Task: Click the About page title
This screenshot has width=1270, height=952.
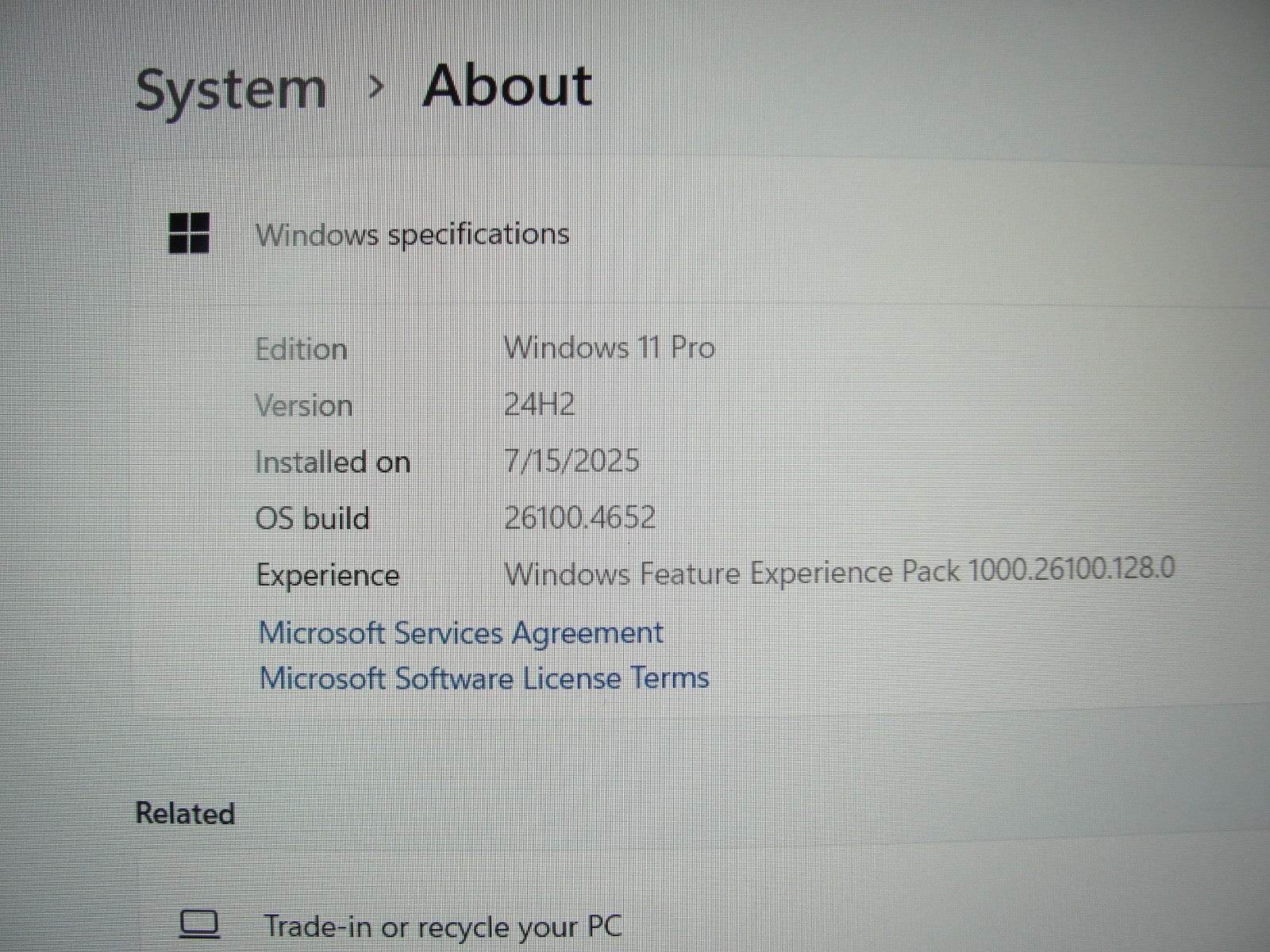Action: tap(507, 86)
